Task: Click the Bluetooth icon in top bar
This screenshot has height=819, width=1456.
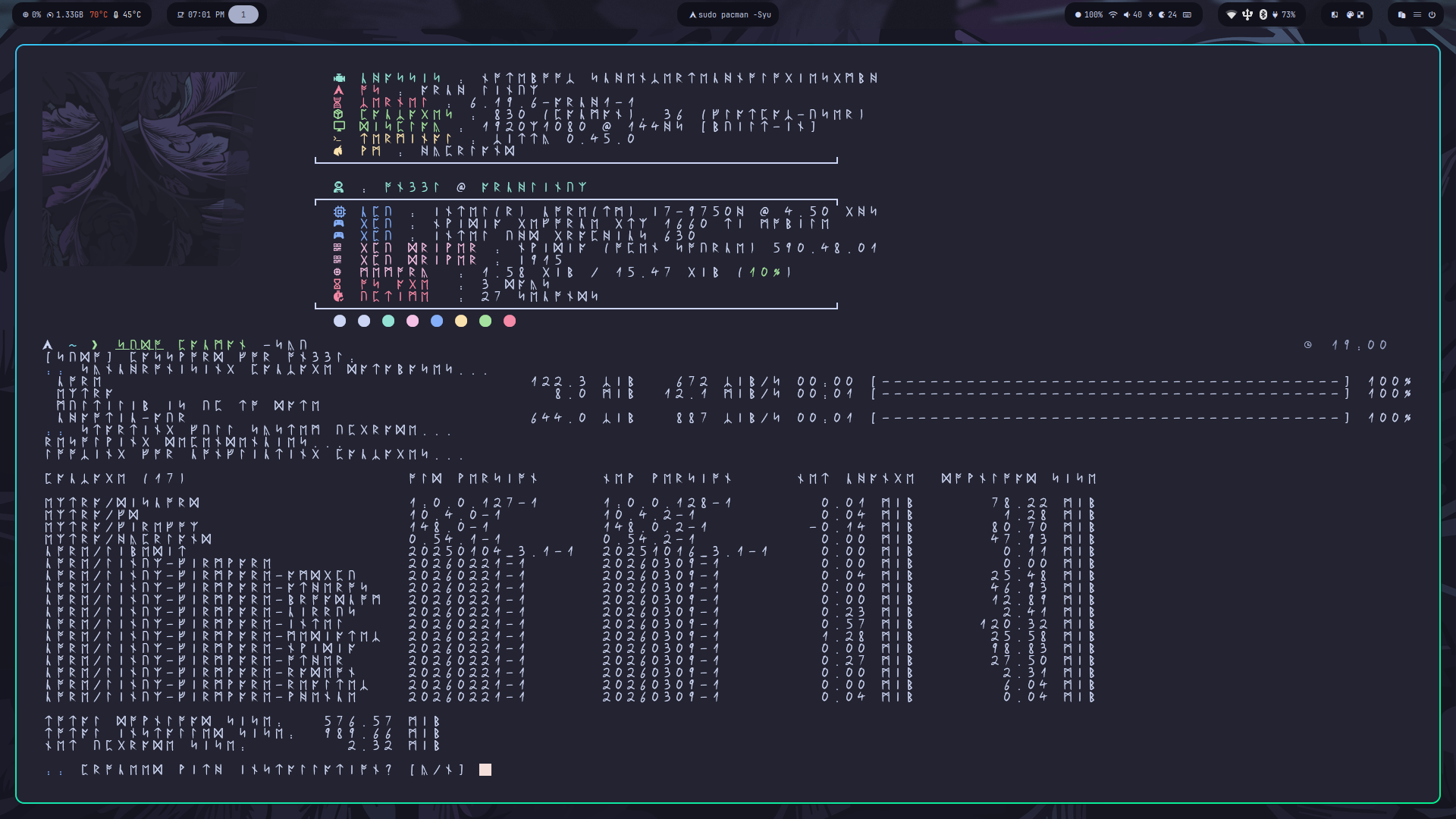Action: tap(1263, 14)
